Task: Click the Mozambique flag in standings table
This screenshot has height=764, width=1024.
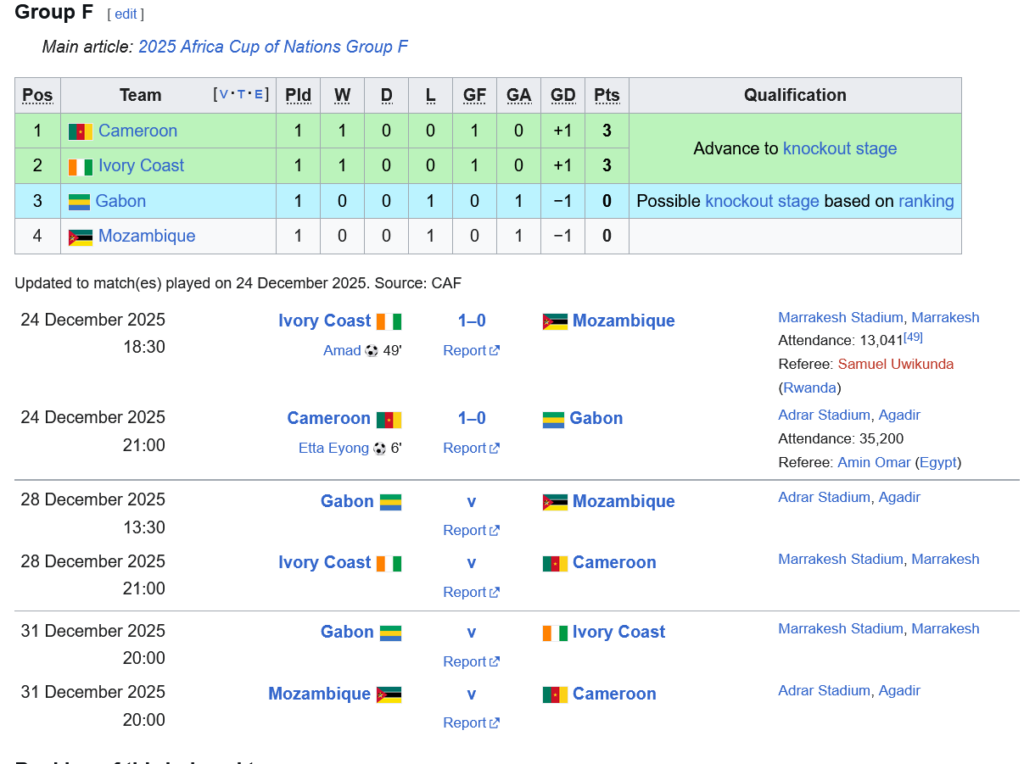Action: 80,237
